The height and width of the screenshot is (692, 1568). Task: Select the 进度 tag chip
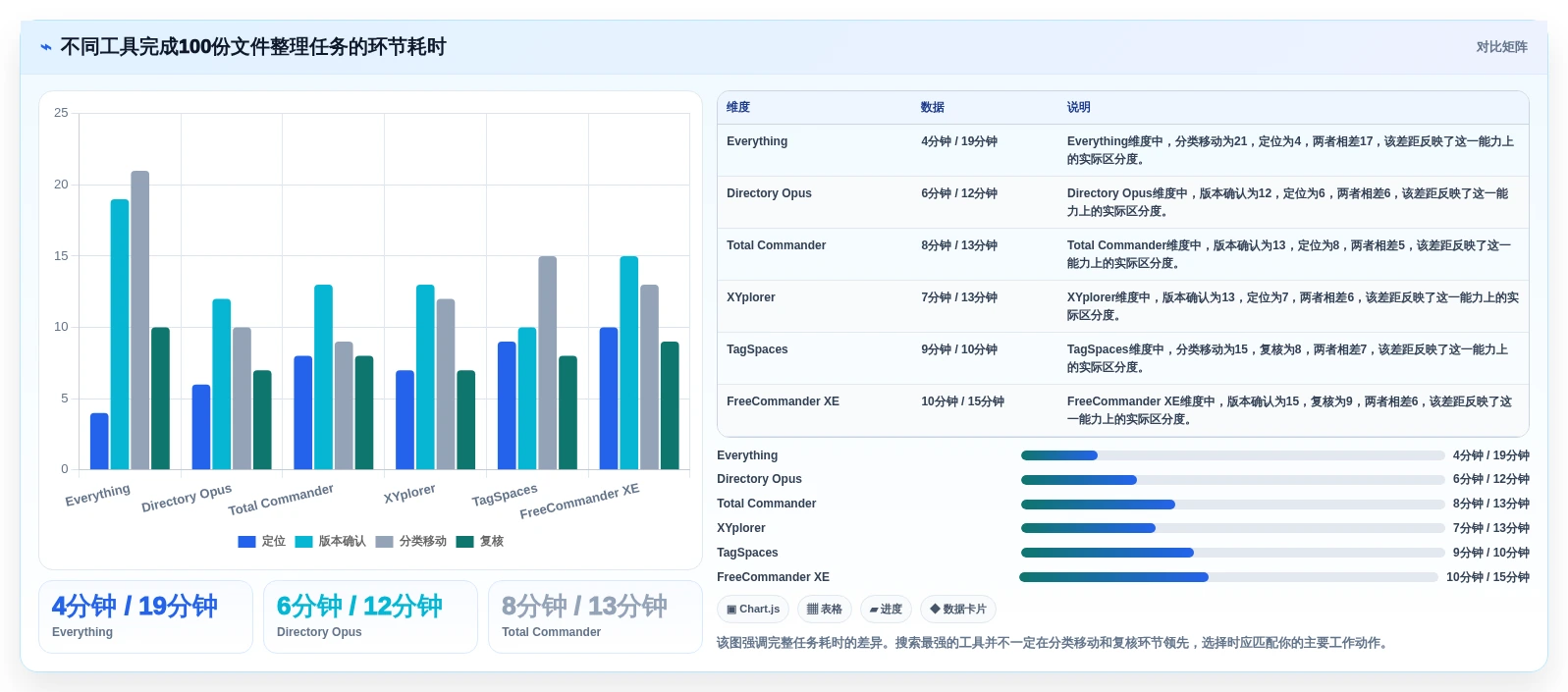(886, 610)
